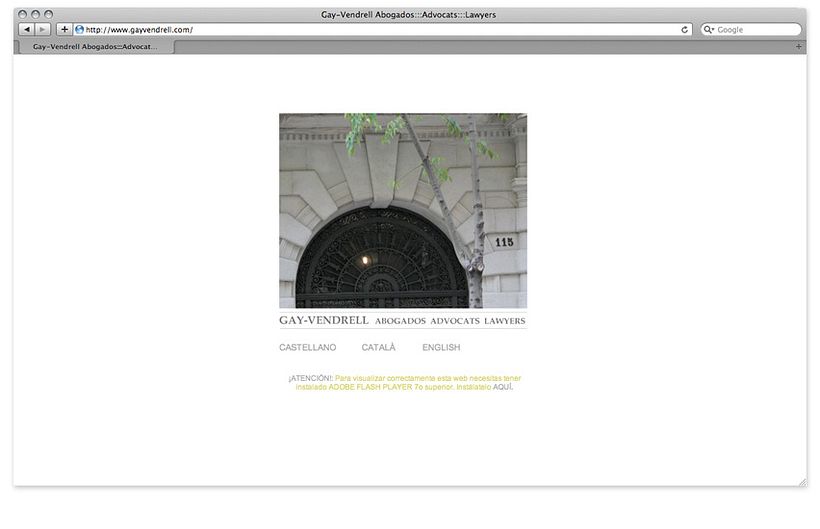This screenshot has width=820, height=529.
Task: Open the Google search magnifier dropdown
Action: point(709,30)
